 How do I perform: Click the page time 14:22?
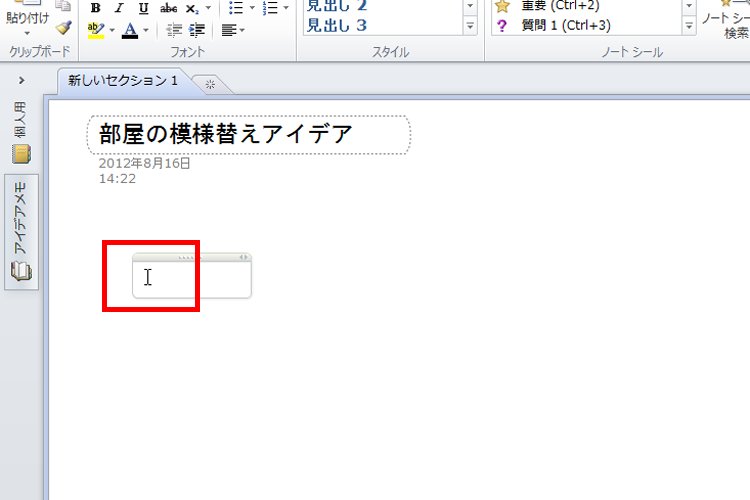click(117, 178)
